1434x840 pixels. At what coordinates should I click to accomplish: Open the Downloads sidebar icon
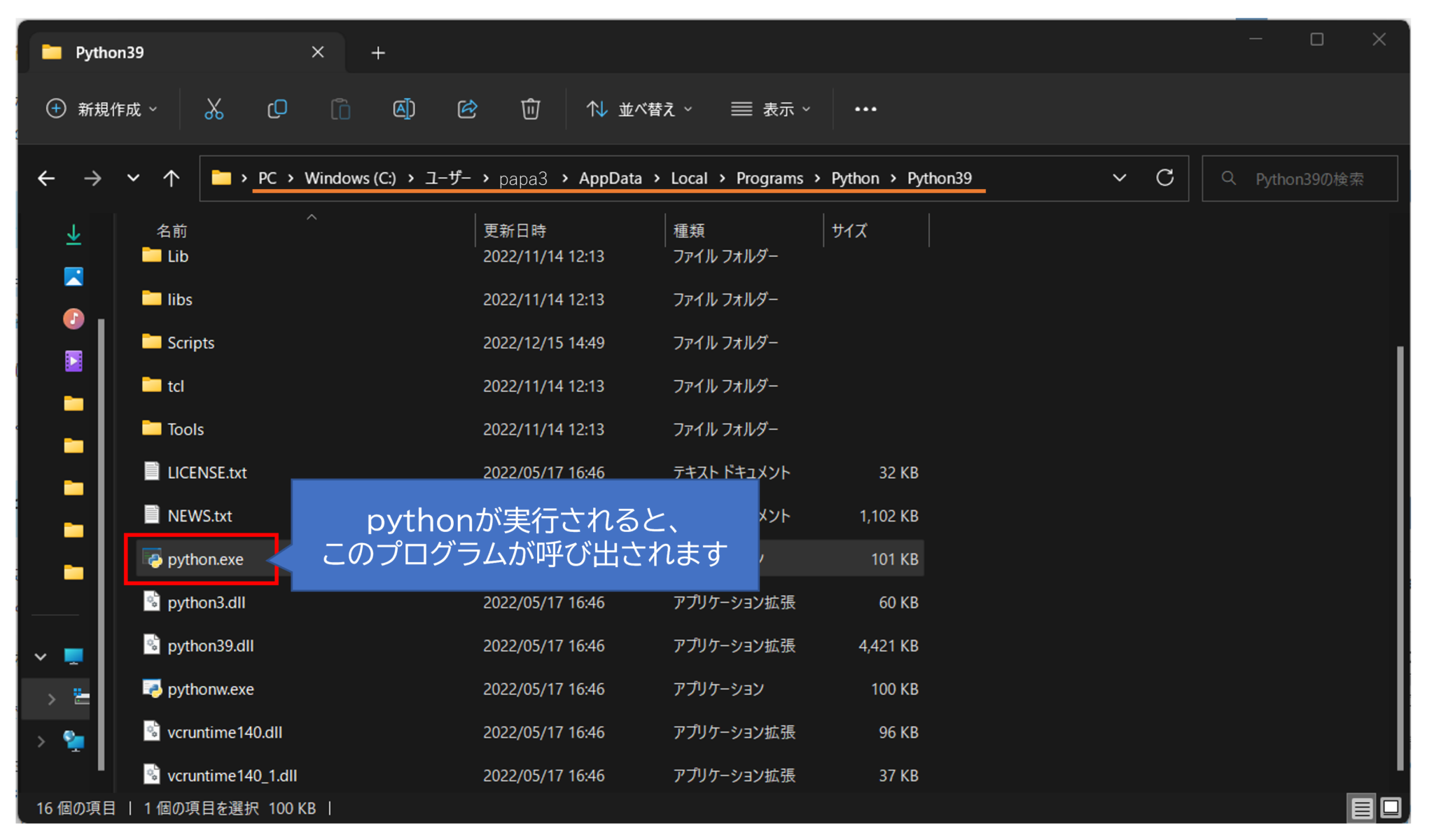pos(73,234)
